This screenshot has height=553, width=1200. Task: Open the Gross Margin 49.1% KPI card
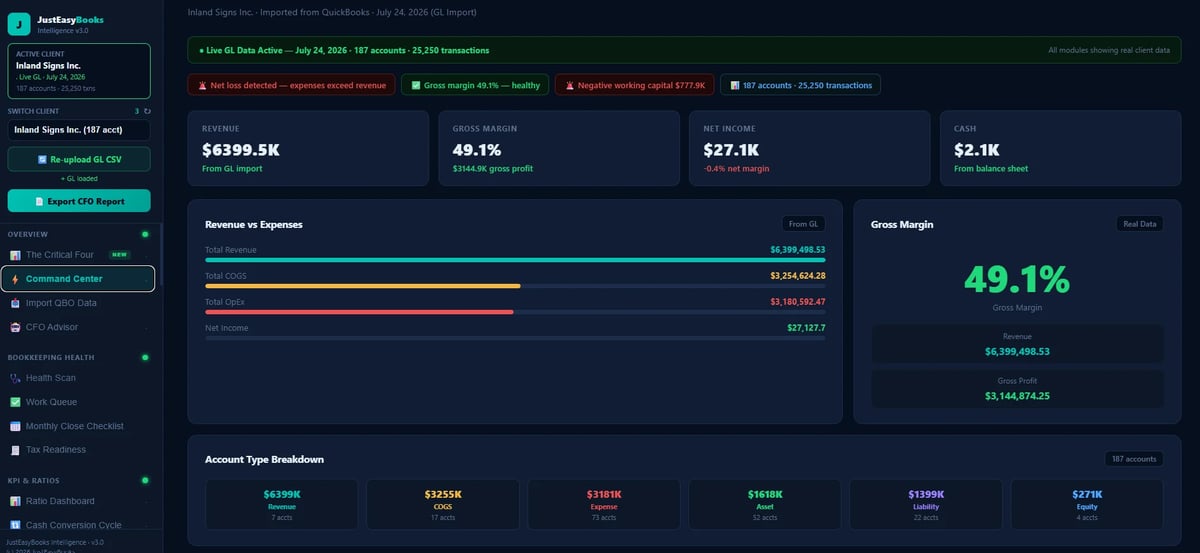pyautogui.click(x=560, y=148)
